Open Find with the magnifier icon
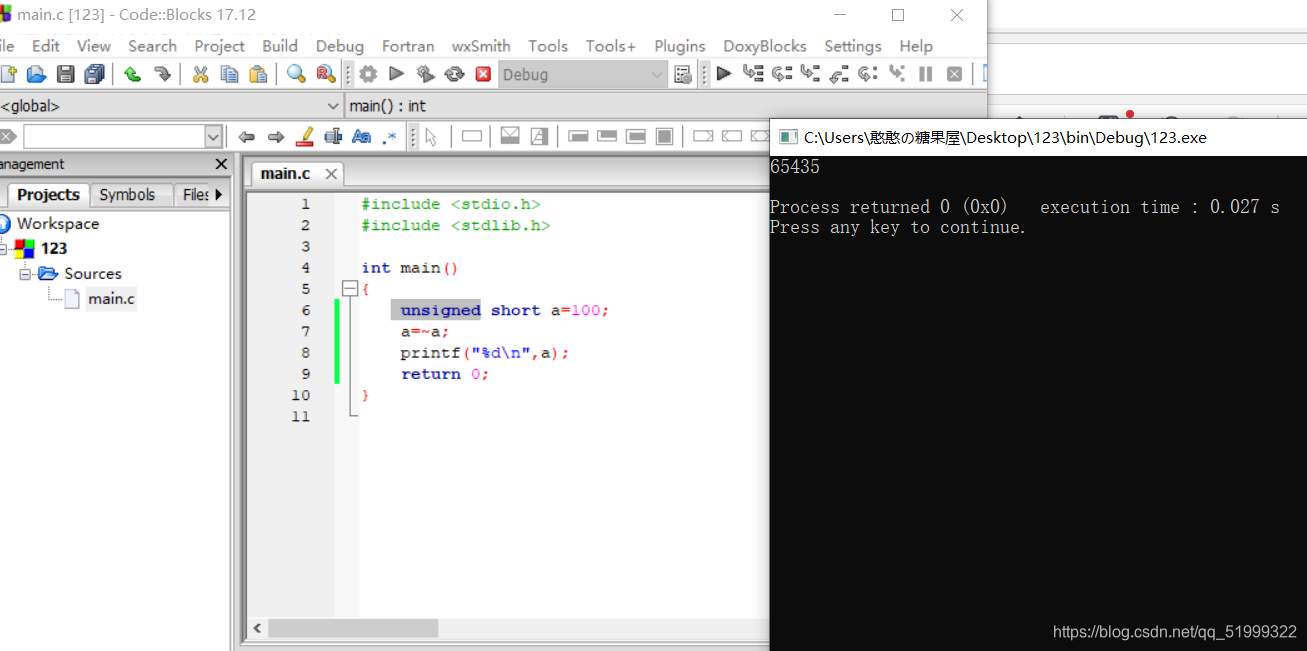 click(x=296, y=74)
